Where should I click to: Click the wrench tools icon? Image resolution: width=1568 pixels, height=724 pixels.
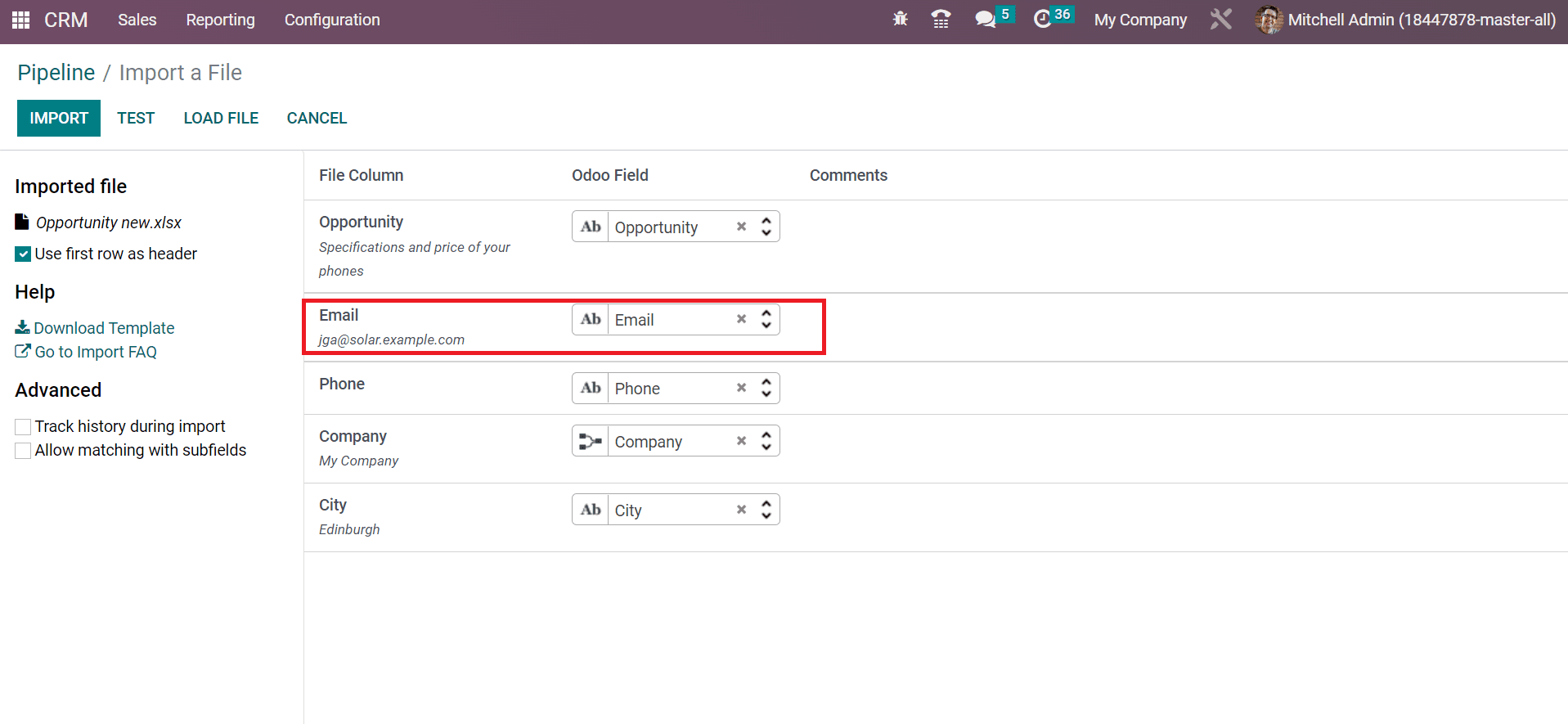click(x=1220, y=19)
